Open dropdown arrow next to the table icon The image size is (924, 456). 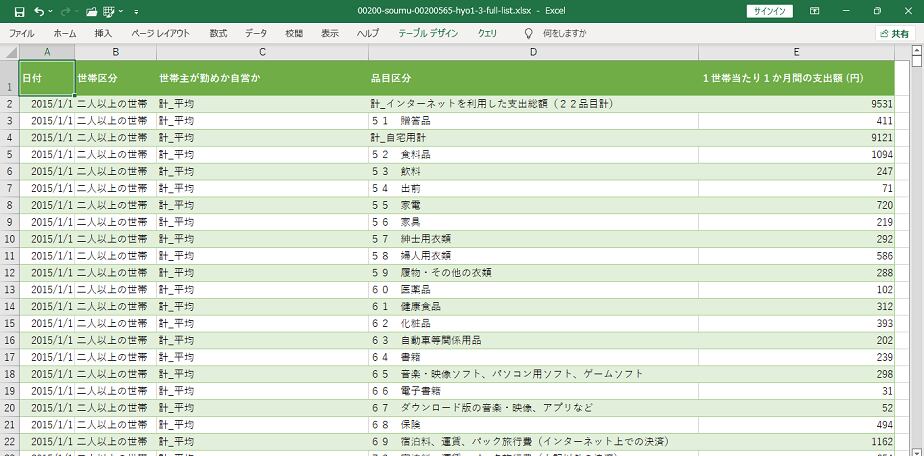[x=120, y=11]
